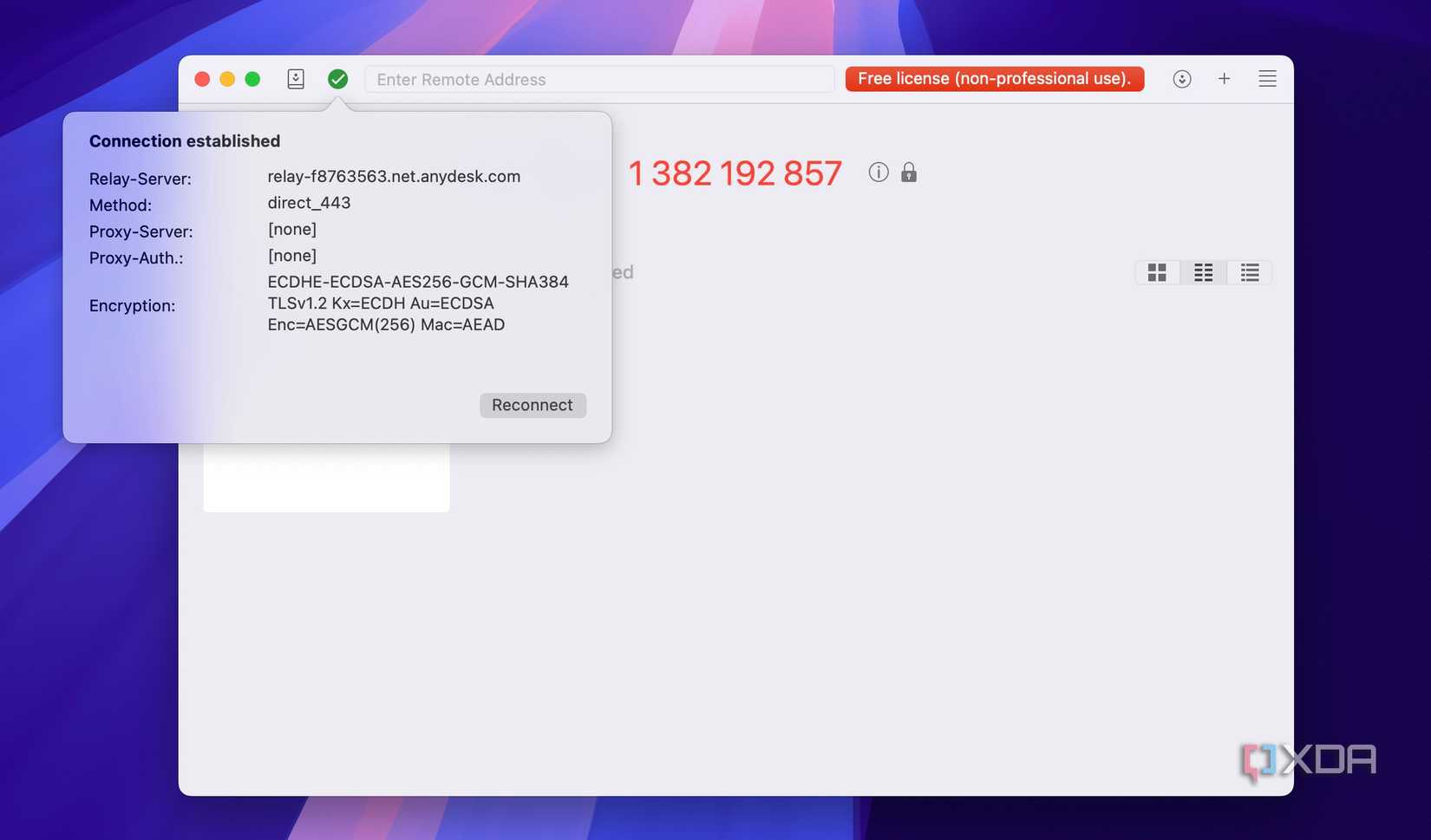Click inside the Enter Remote Address field
This screenshot has width=1431, height=840.
click(x=598, y=79)
